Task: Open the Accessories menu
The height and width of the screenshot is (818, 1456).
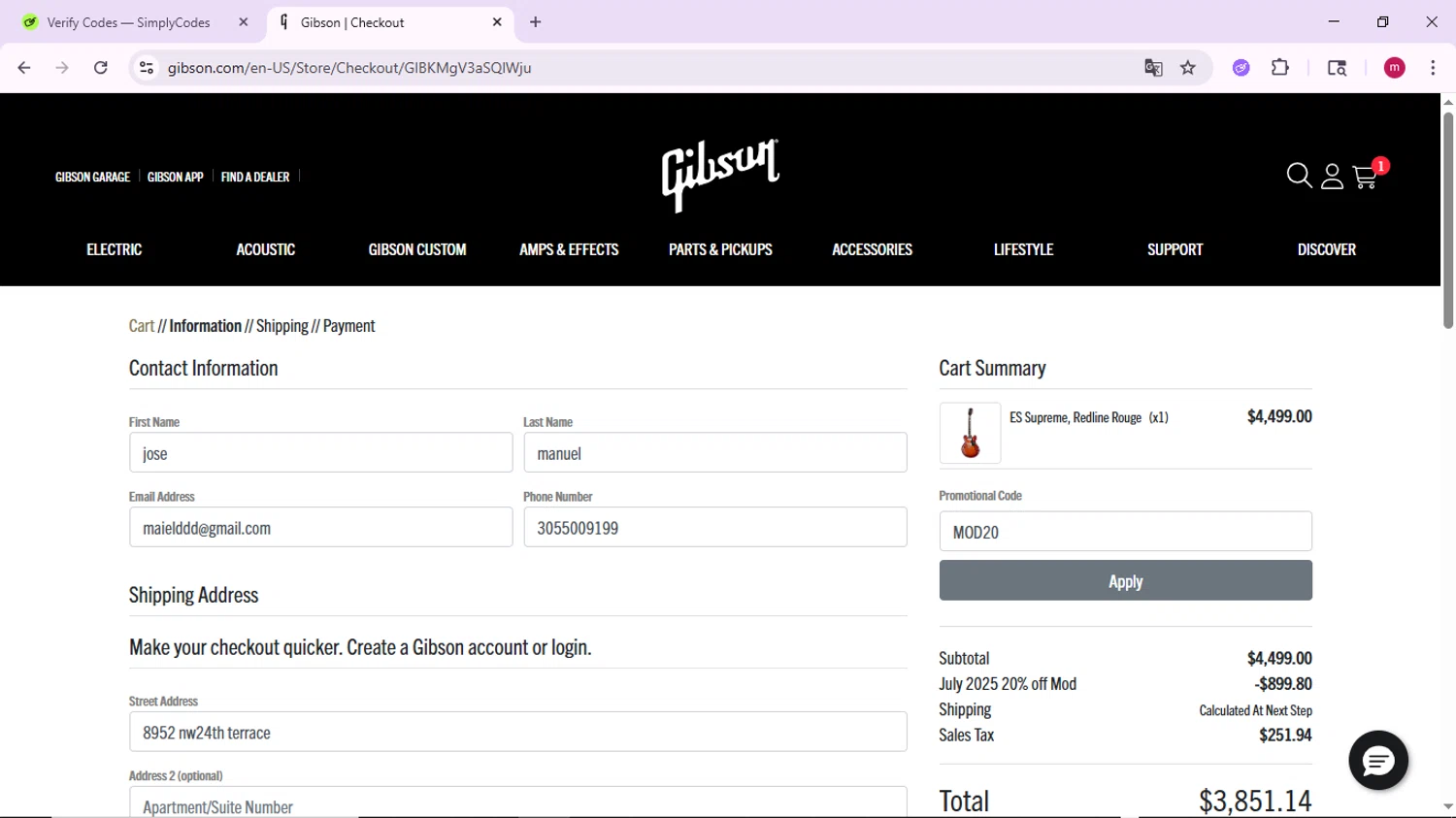Action: (872, 249)
